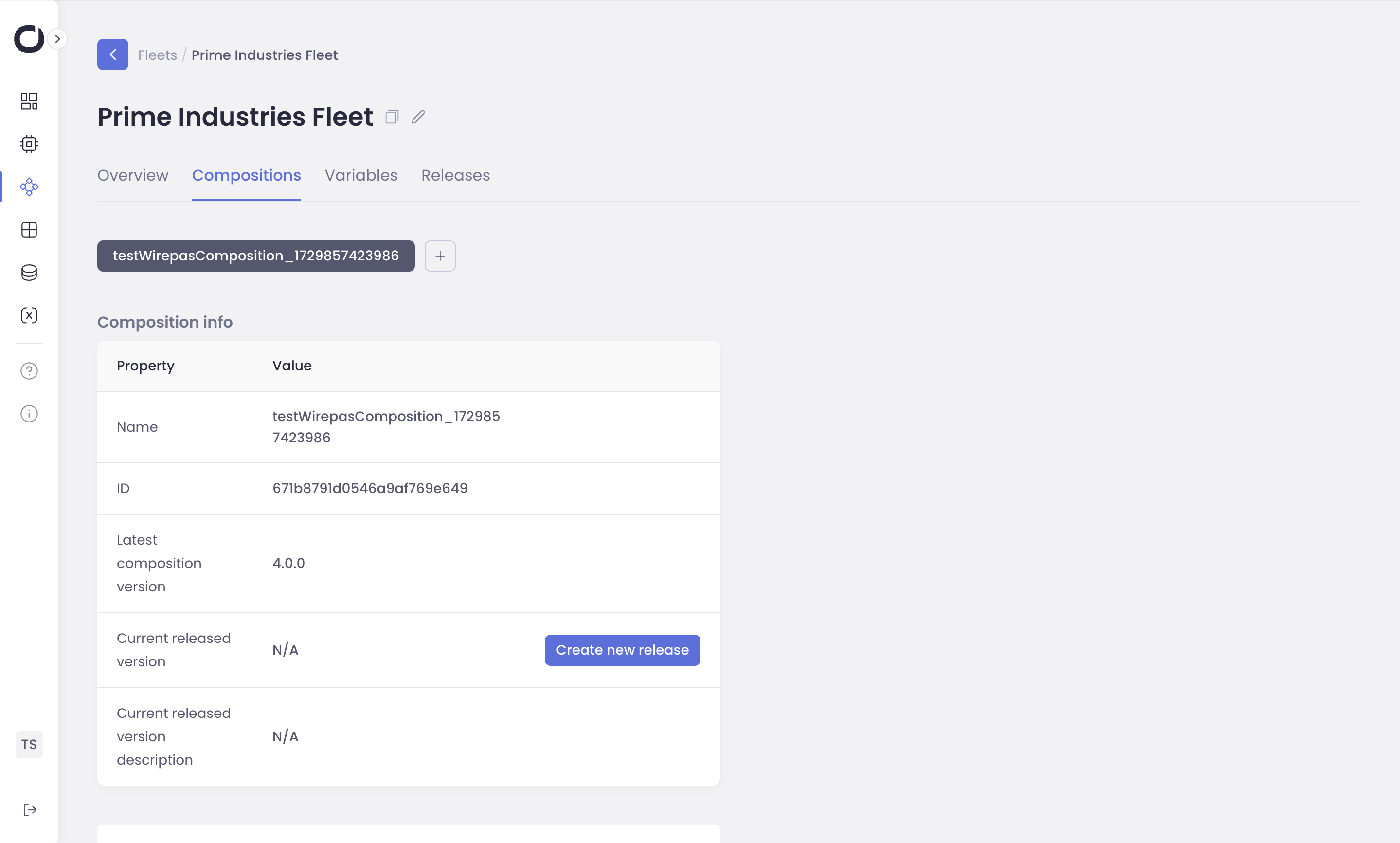Open the four-pane grid icon in sidebar
The height and width of the screenshot is (843, 1400).
(x=29, y=230)
